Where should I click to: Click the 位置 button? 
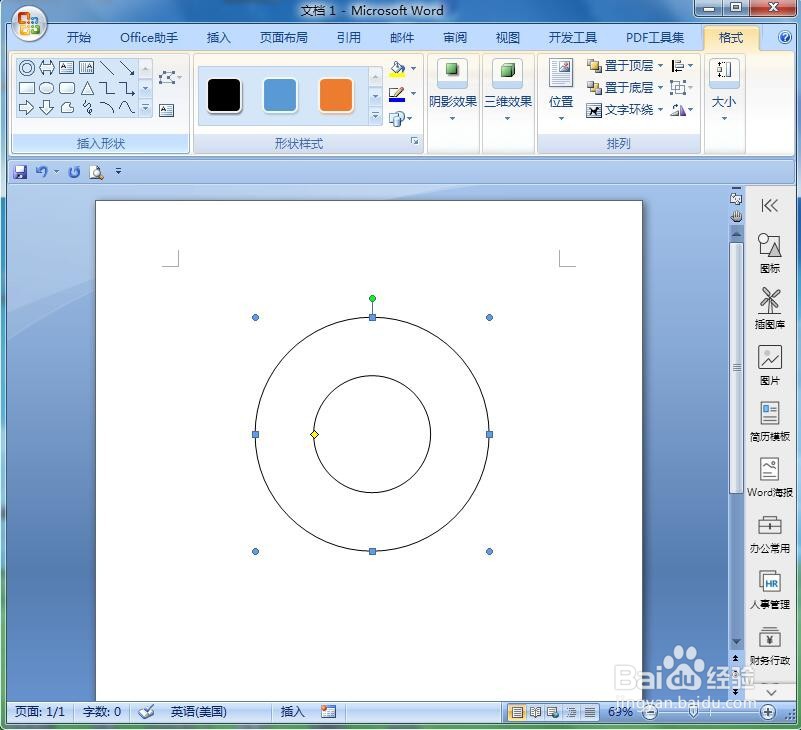561,88
